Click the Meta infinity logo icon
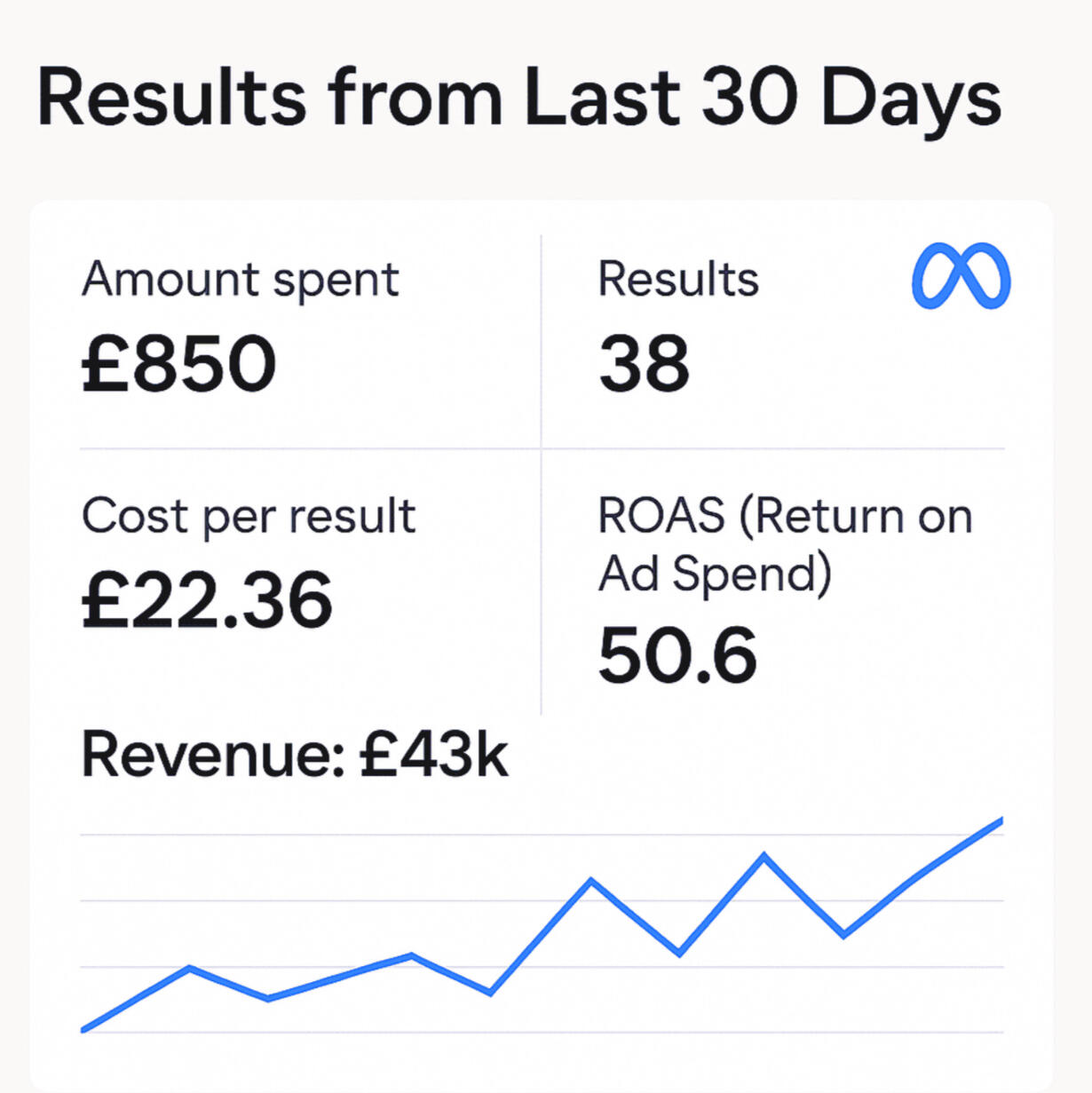The image size is (1092, 1093). point(961,277)
